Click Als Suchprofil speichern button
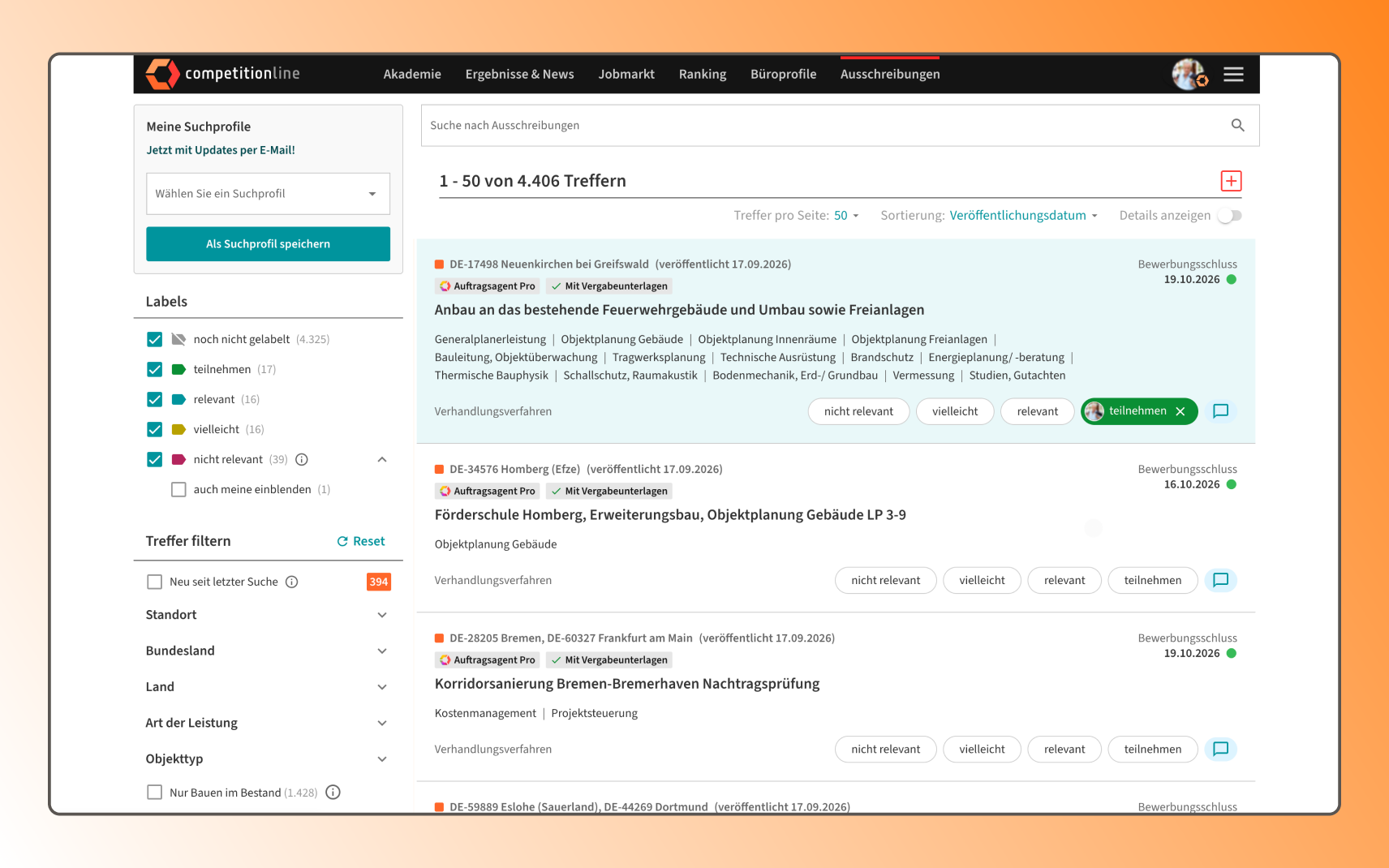 (268, 244)
